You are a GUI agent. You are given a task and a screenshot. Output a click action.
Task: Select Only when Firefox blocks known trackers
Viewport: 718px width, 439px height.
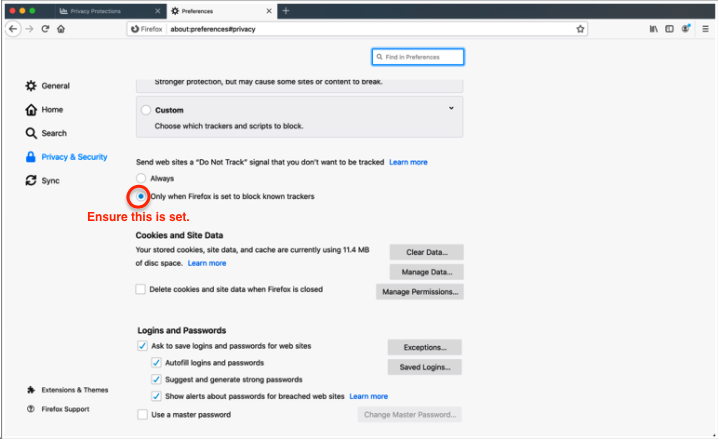(141, 196)
